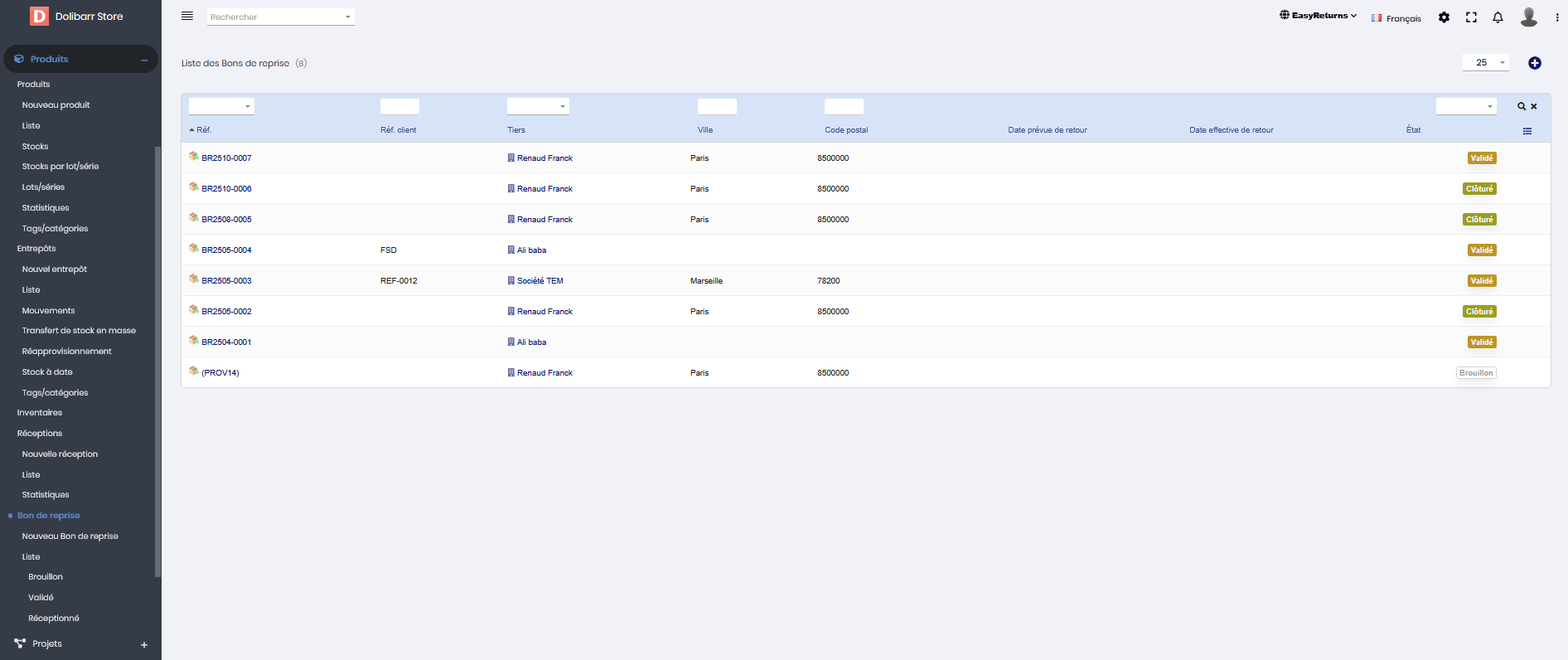Click the Ville filter input field
Screen dimensions: 1568x660
click(x=717, y=106)
